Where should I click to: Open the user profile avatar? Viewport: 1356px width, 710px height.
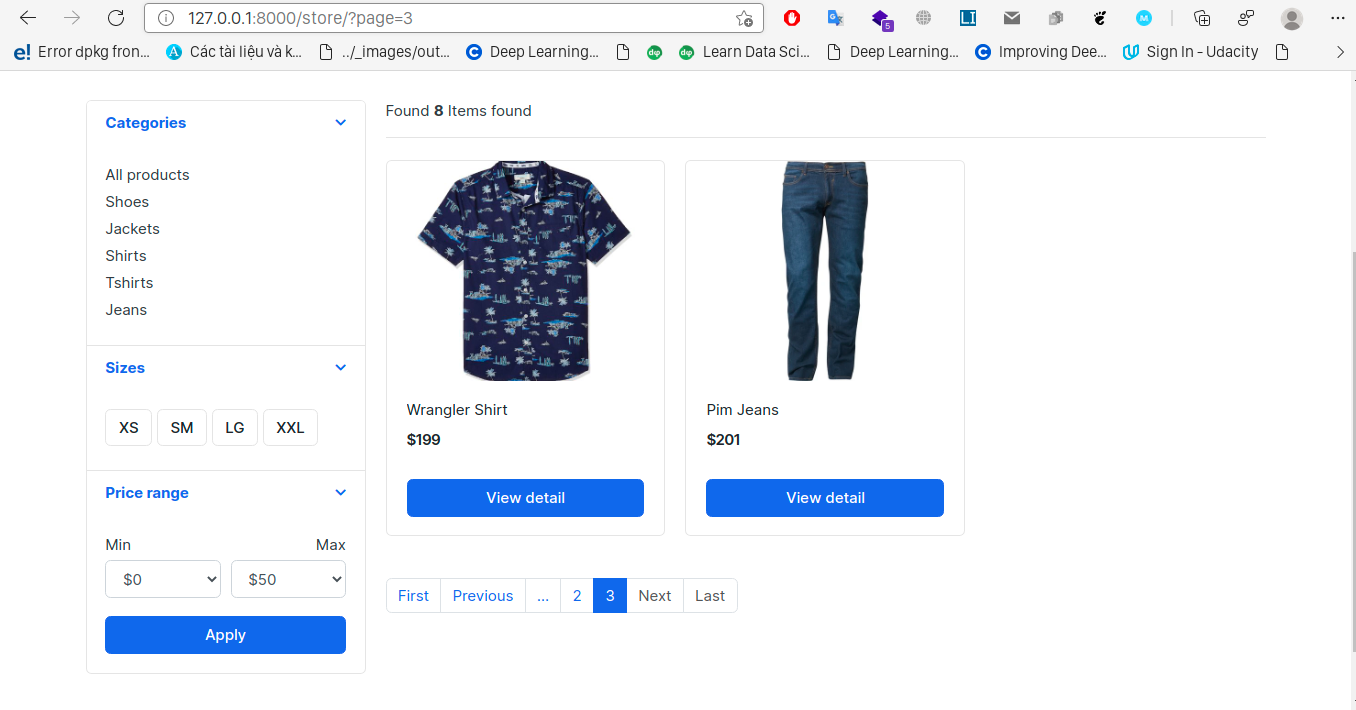[1292, 18]
